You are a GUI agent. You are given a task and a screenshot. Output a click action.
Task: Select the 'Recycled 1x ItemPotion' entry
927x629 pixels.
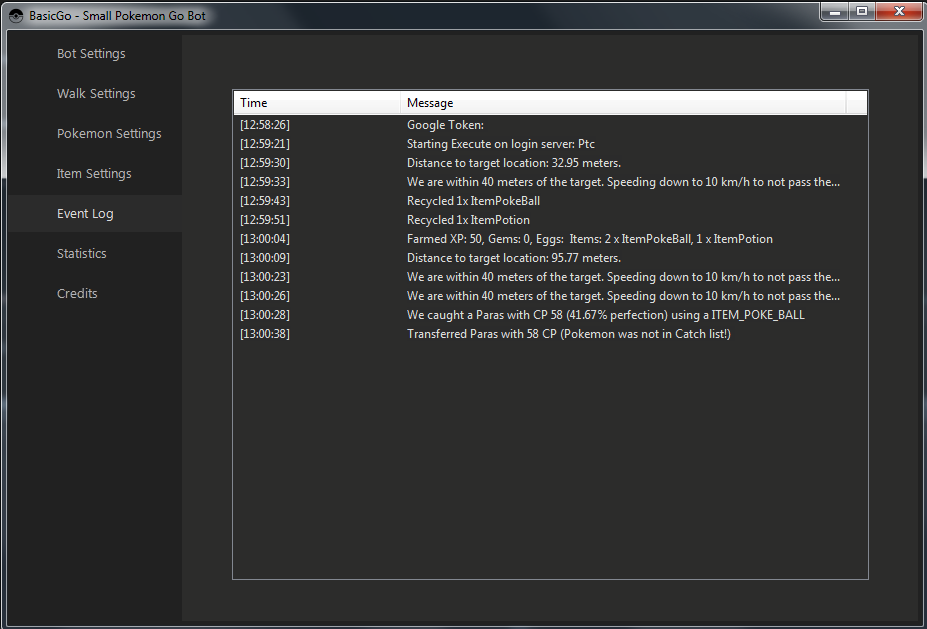click(x=468, y=220)
